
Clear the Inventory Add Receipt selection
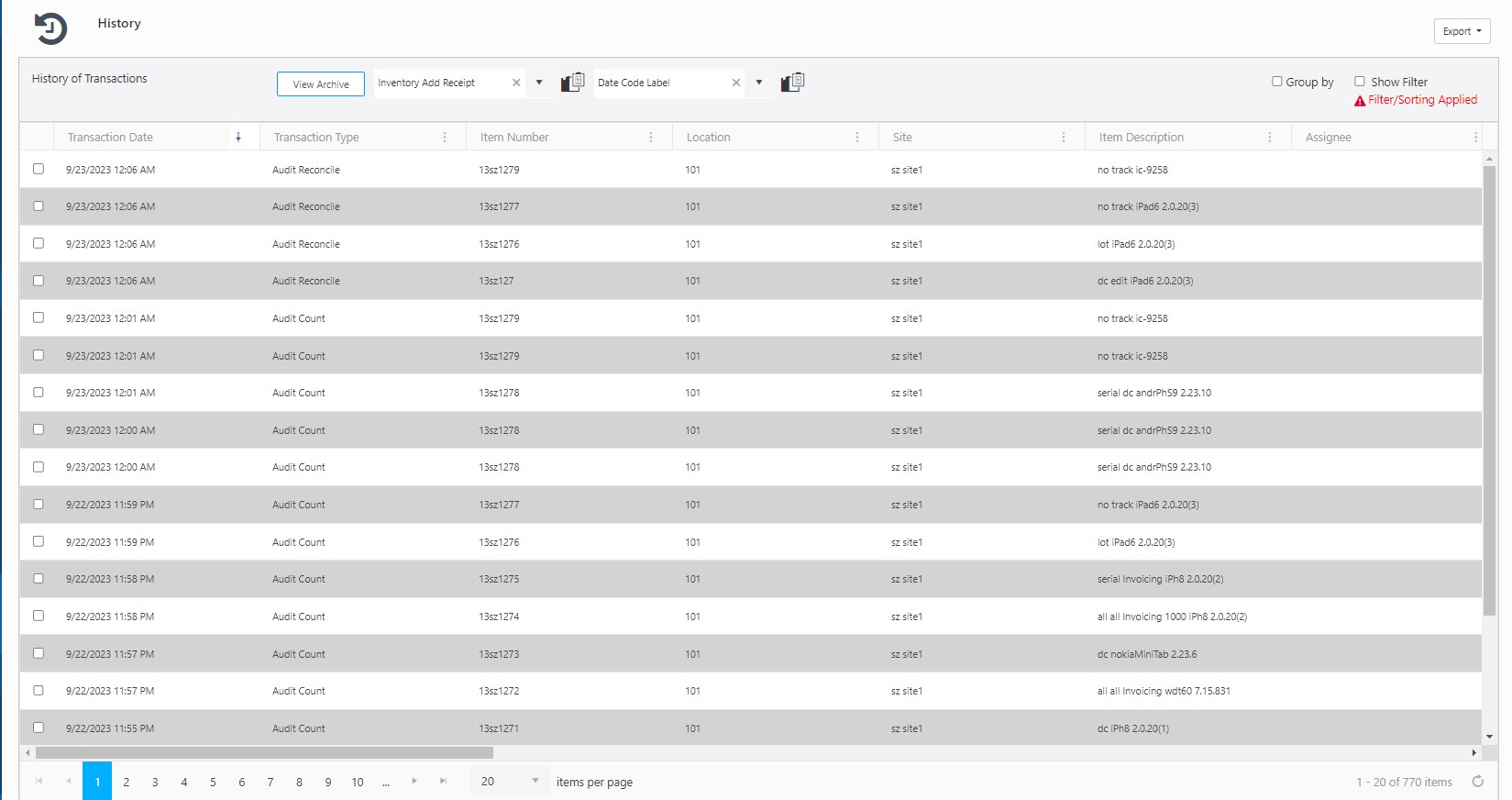click(516, 83)
